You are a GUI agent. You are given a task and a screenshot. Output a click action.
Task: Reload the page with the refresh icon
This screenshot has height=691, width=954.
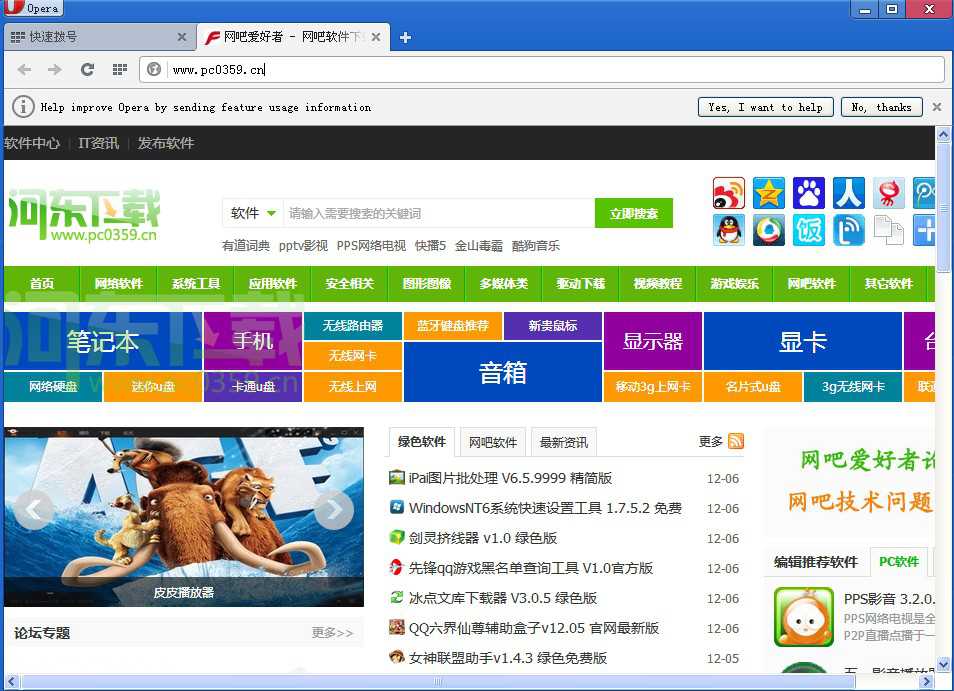86,71
